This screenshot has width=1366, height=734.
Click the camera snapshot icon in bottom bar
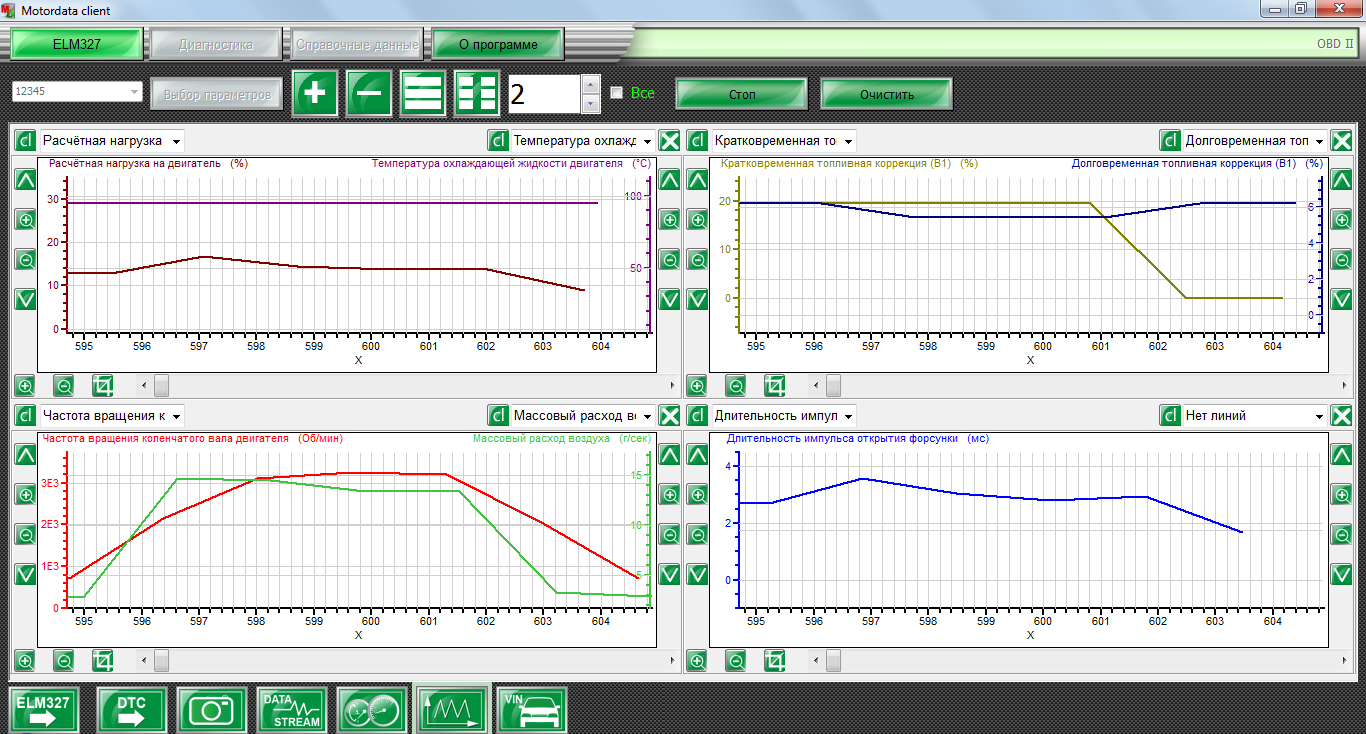(x=211, y=710)
